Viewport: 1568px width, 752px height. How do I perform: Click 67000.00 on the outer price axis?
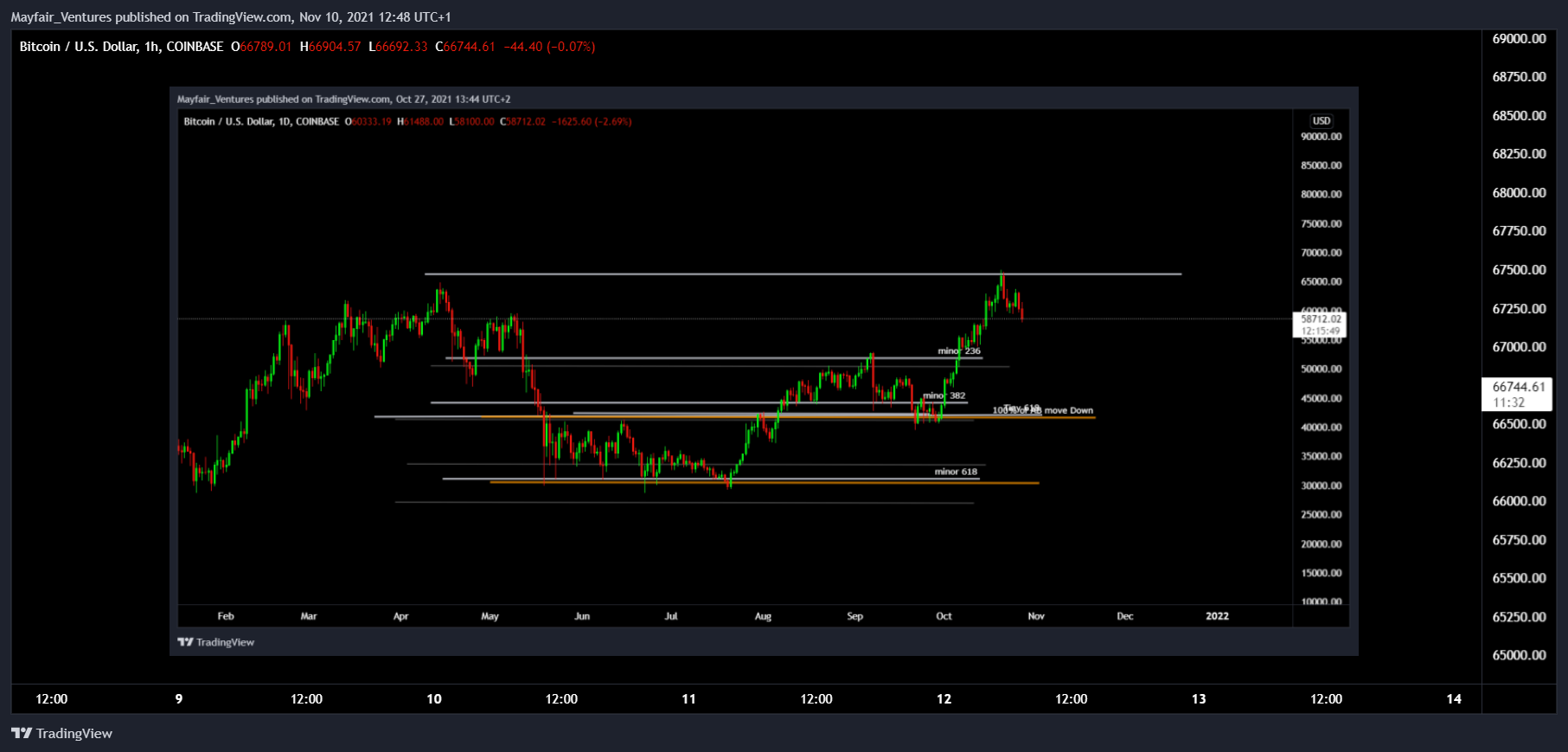coord(1519,346)
